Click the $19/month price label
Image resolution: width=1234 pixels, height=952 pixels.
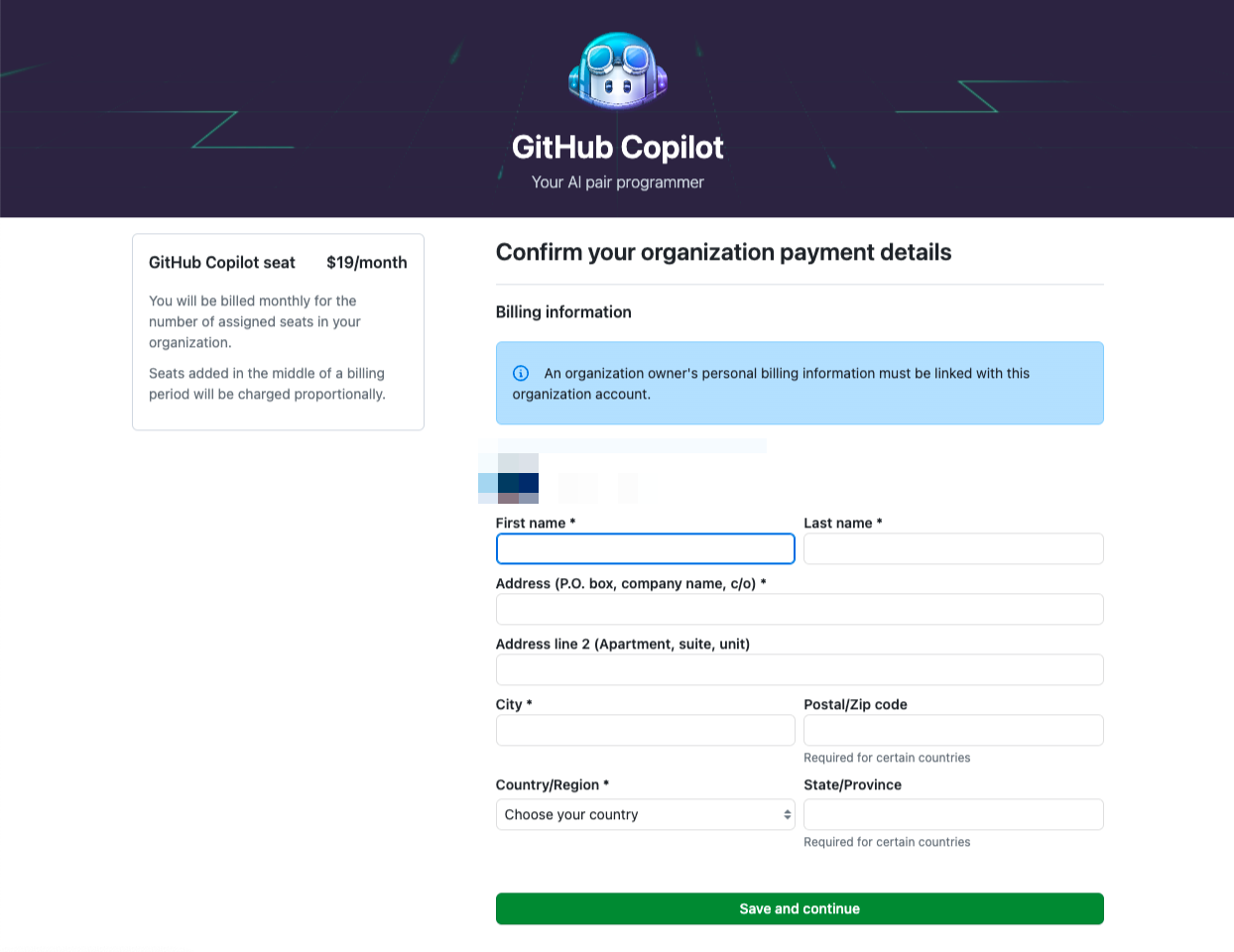pos(367,262)
